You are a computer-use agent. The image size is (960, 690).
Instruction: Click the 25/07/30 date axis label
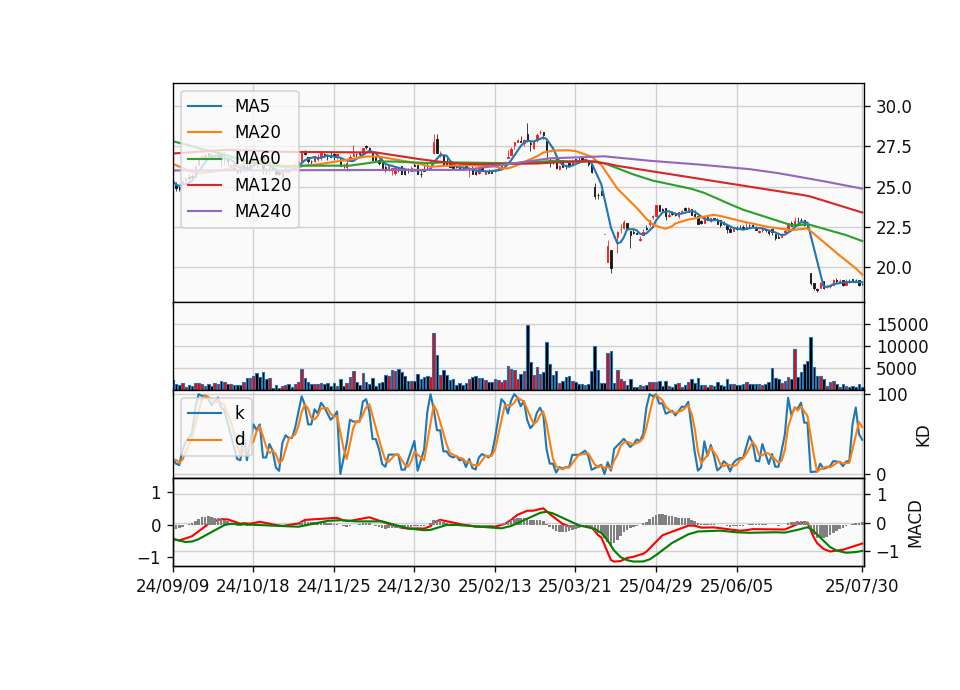click(862, 586)
